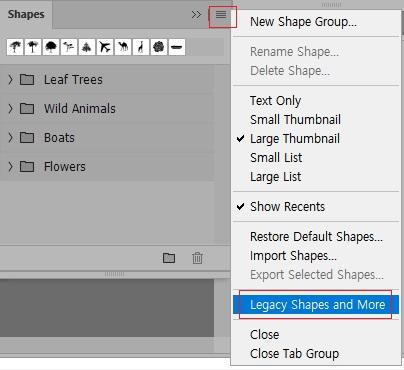The height and width of the screenshot is (370, 404).
Task: Select the Flowers group label
Action: pyautogui.click(x=64, y=166)
